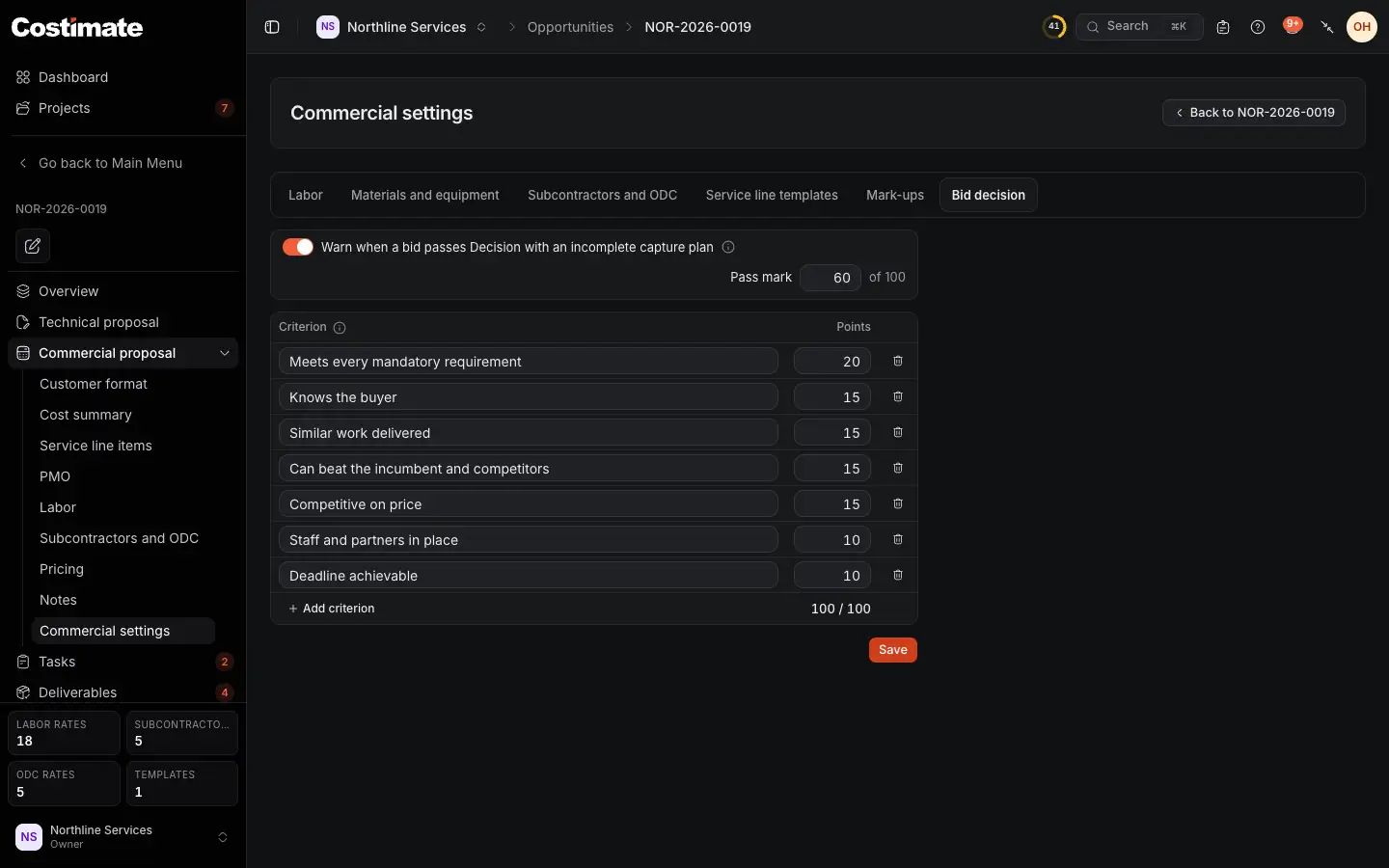Click info icon beside capture plan warning
Viewport: 1389px width, 868px height.
[728, 247]
